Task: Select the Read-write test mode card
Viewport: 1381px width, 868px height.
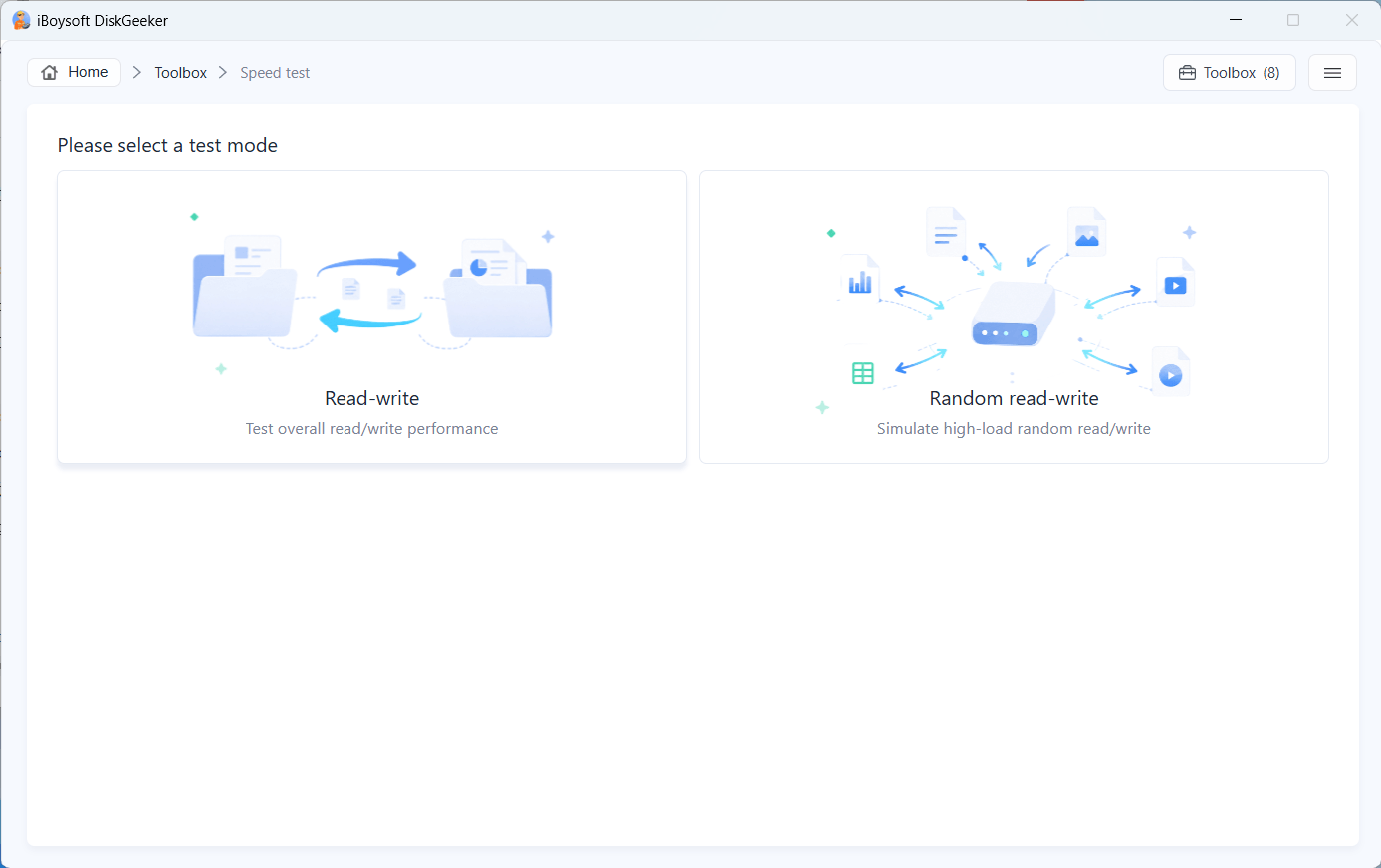Action: tap(372, 317)
